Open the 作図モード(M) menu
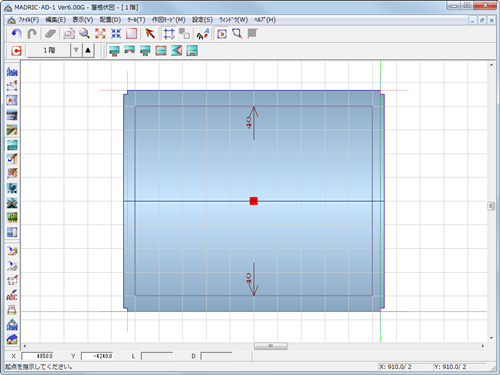Image resolution: width=500 pixels, height=375 pixels. 169,20
